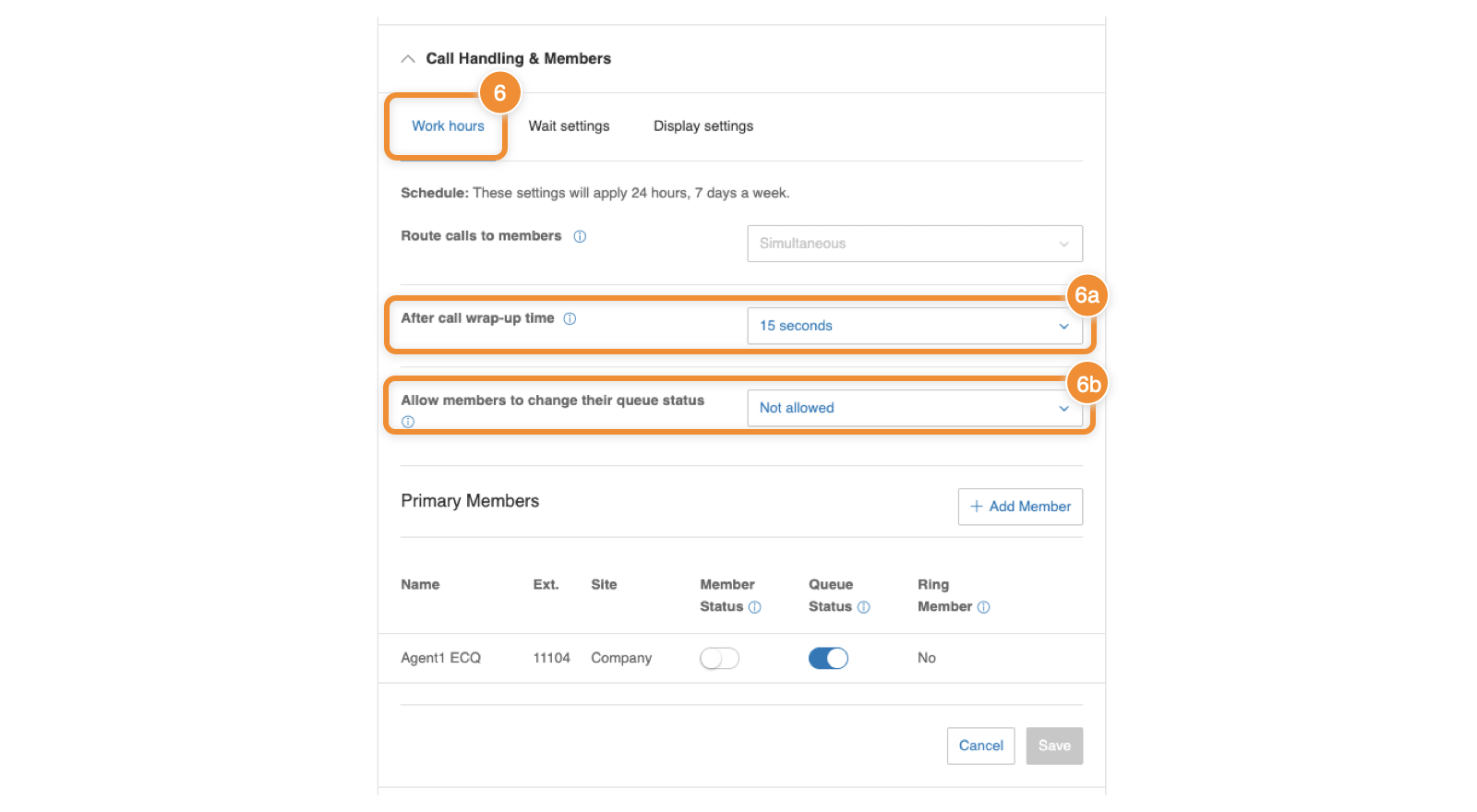Collapse Call Handling & Members chevron
Screen dimensions: 1477x812
(408, 59)
